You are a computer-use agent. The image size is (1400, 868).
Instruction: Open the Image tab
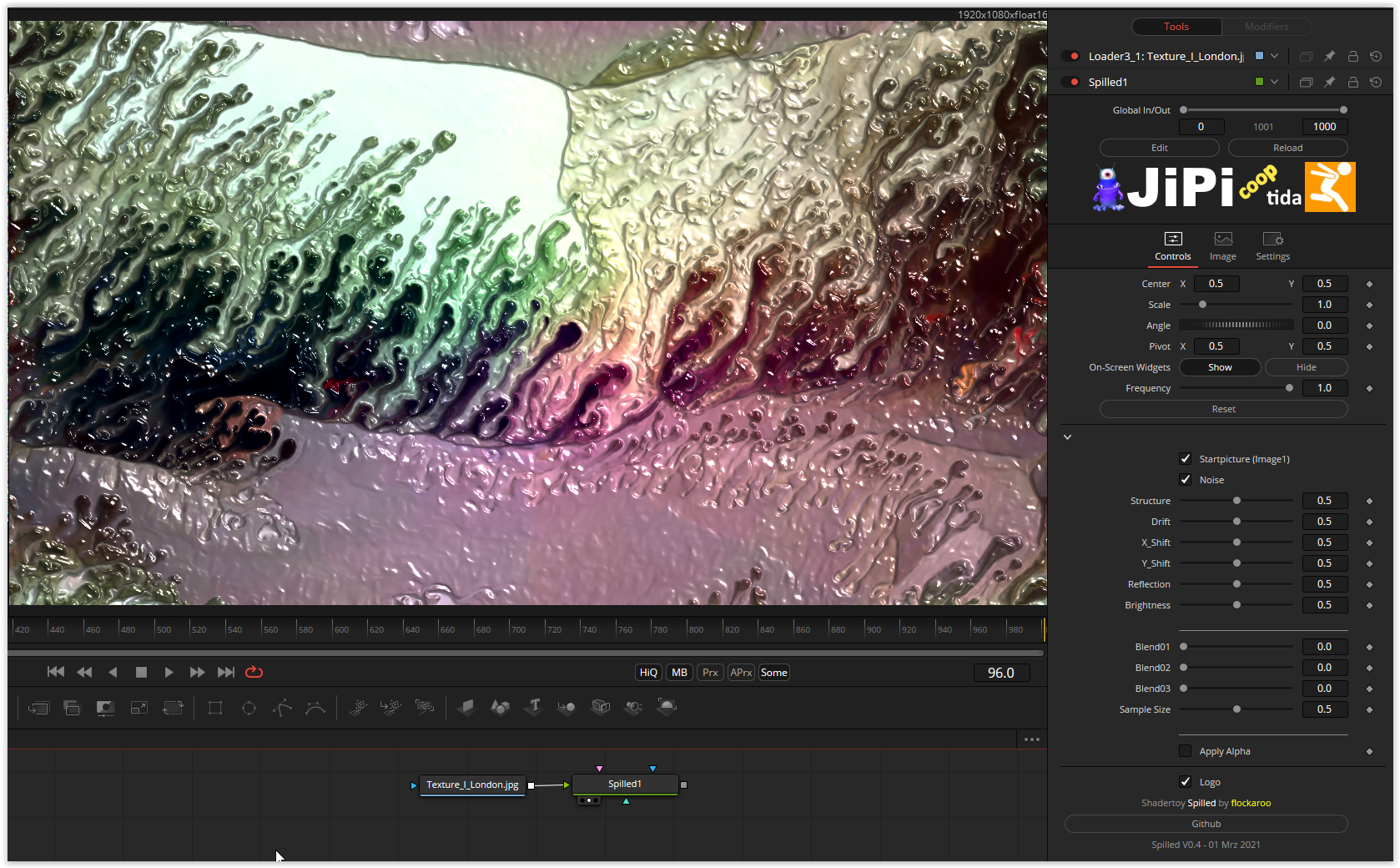tap(1223, 247)
